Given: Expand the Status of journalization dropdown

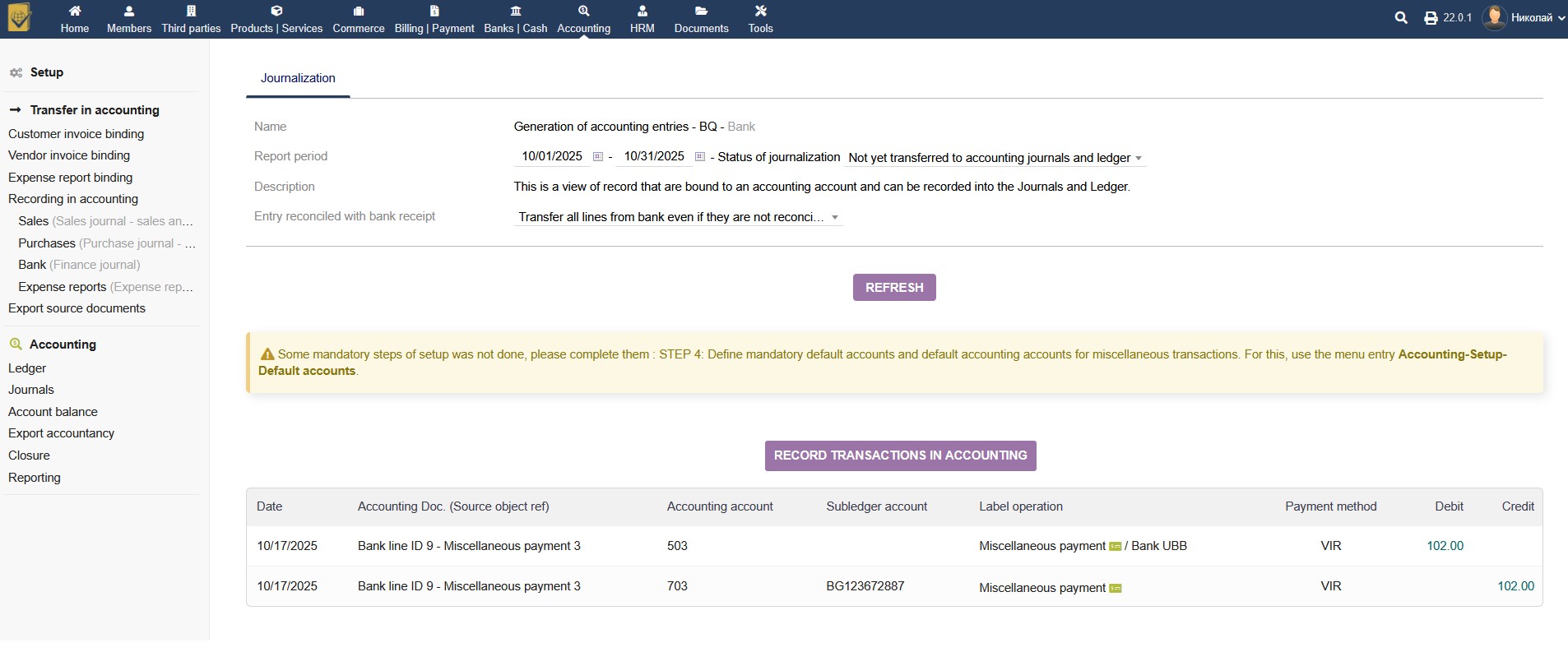Looking at the screenshot, I should click(x=995, y=158).
